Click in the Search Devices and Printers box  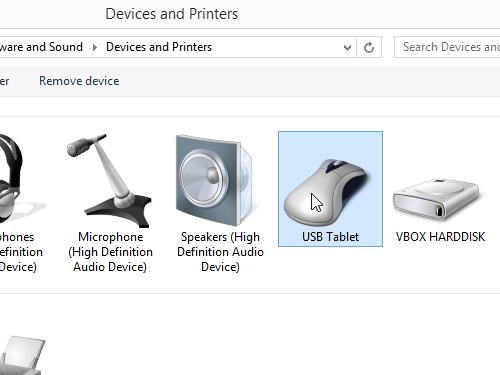447,47
